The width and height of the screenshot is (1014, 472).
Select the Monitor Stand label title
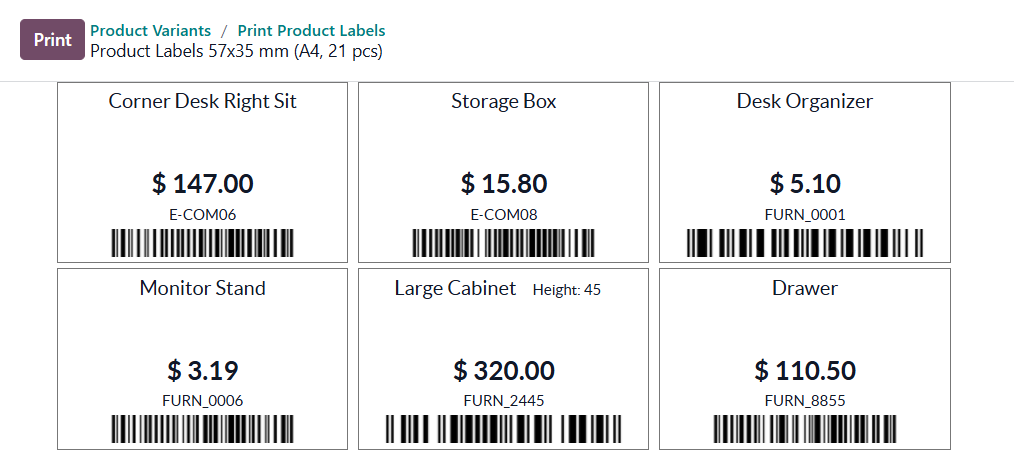point(203,288)
